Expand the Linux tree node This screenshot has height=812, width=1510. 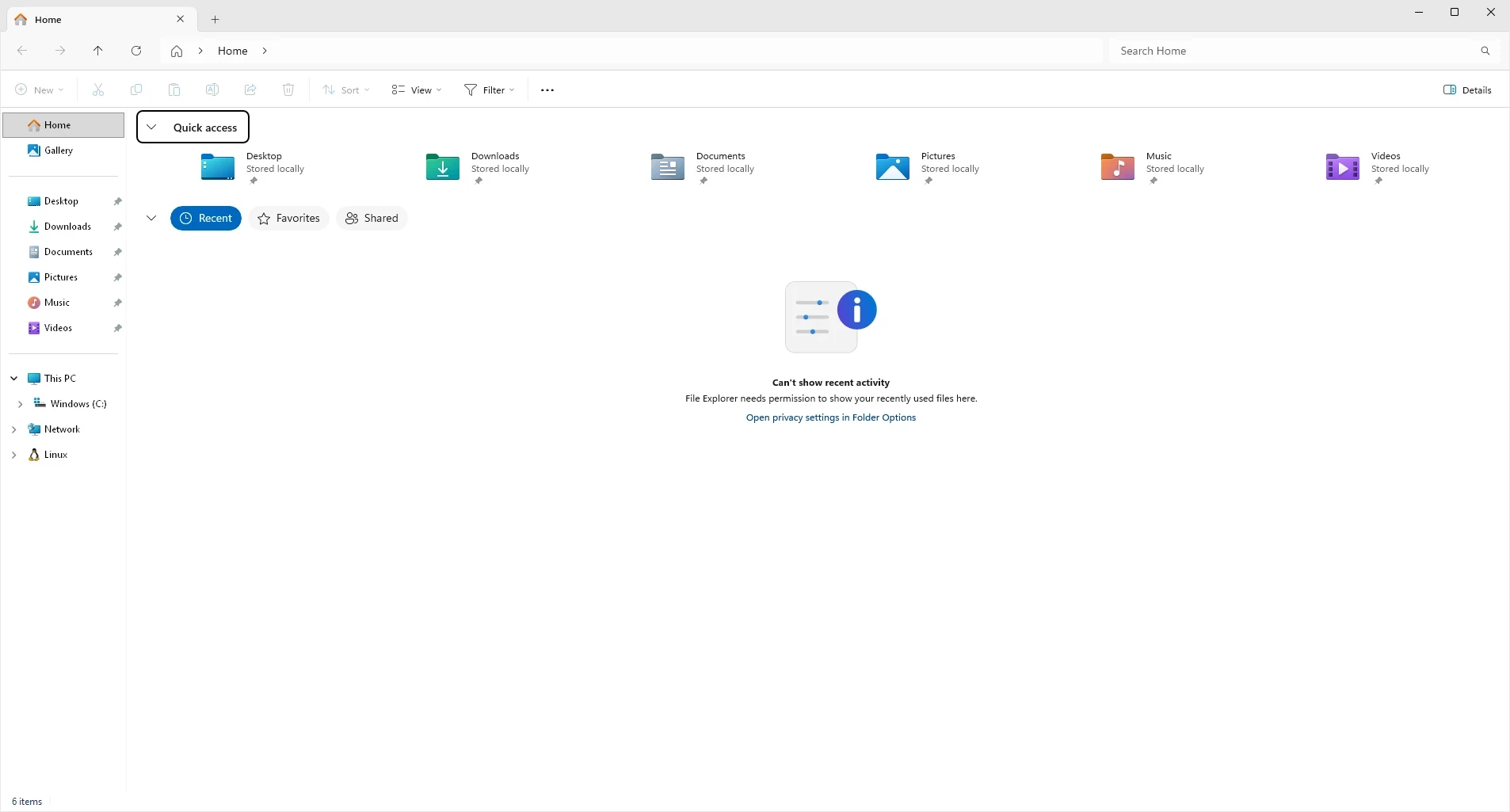[13, 455]
